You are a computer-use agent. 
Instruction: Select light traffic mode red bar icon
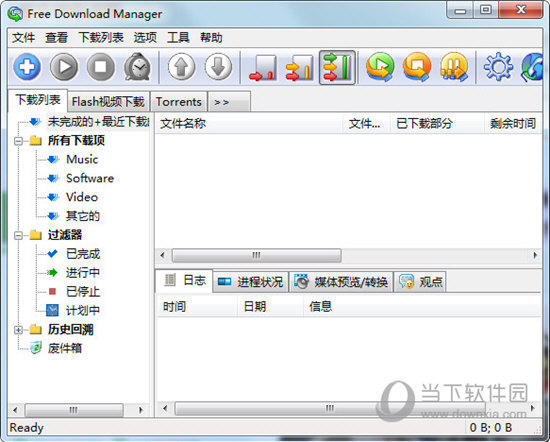(x=262, y=68)
